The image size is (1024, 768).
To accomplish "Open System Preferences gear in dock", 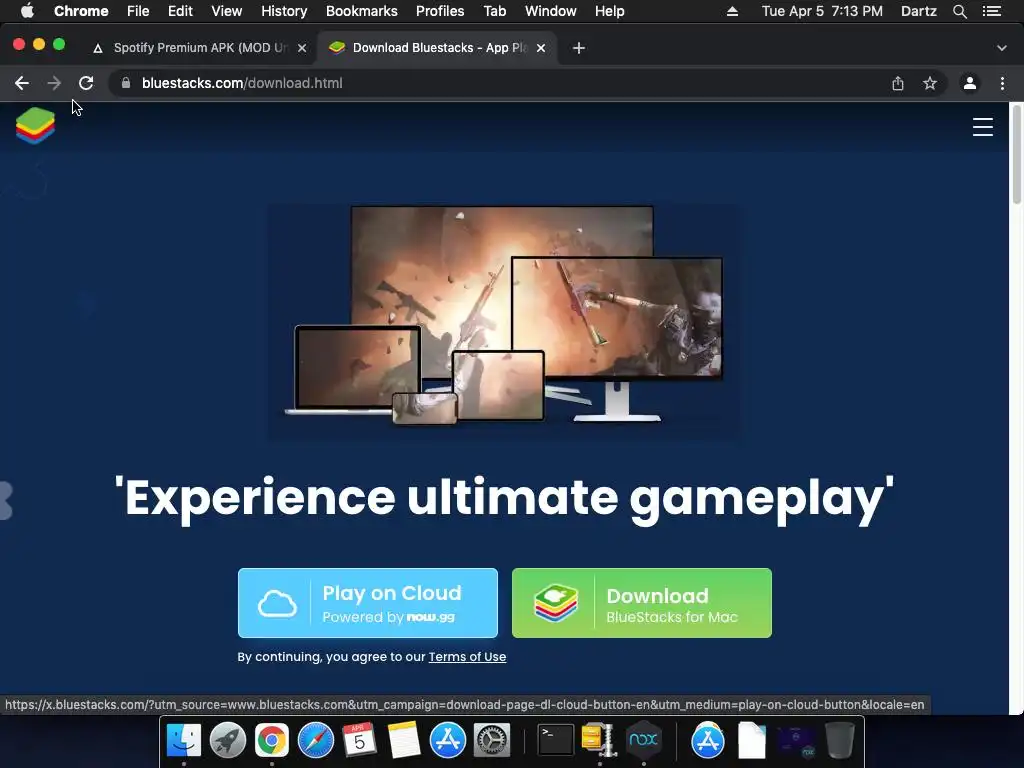I will 492,741.
